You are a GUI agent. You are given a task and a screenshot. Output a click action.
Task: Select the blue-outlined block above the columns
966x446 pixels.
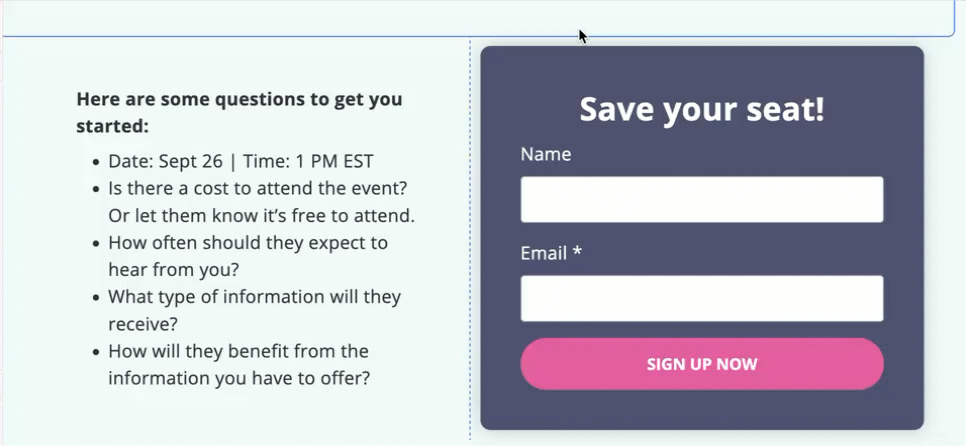(300, 18)
